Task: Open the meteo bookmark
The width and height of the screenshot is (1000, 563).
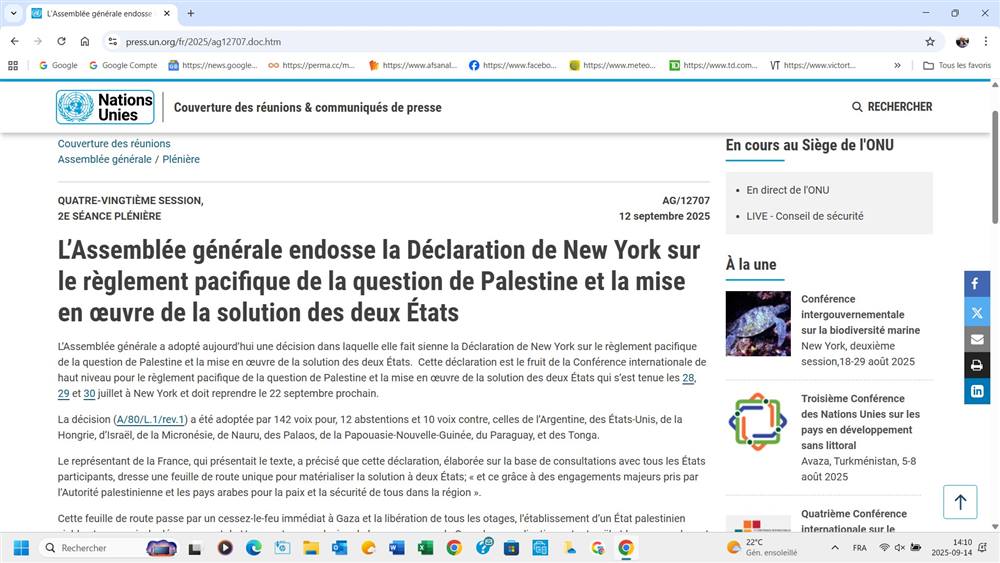Action: pos(612,65)
